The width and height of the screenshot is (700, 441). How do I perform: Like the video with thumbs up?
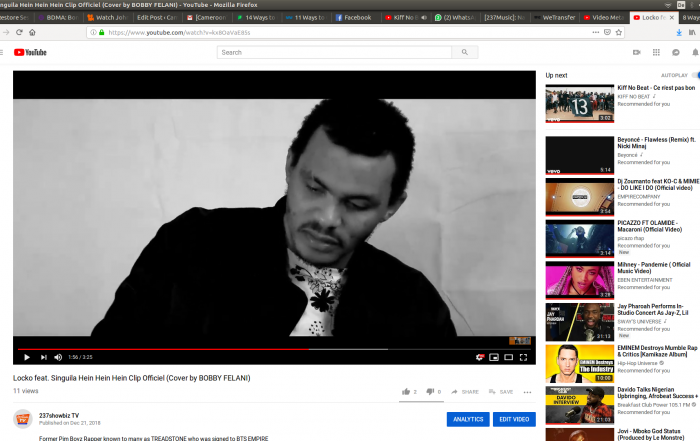point(405,391)
